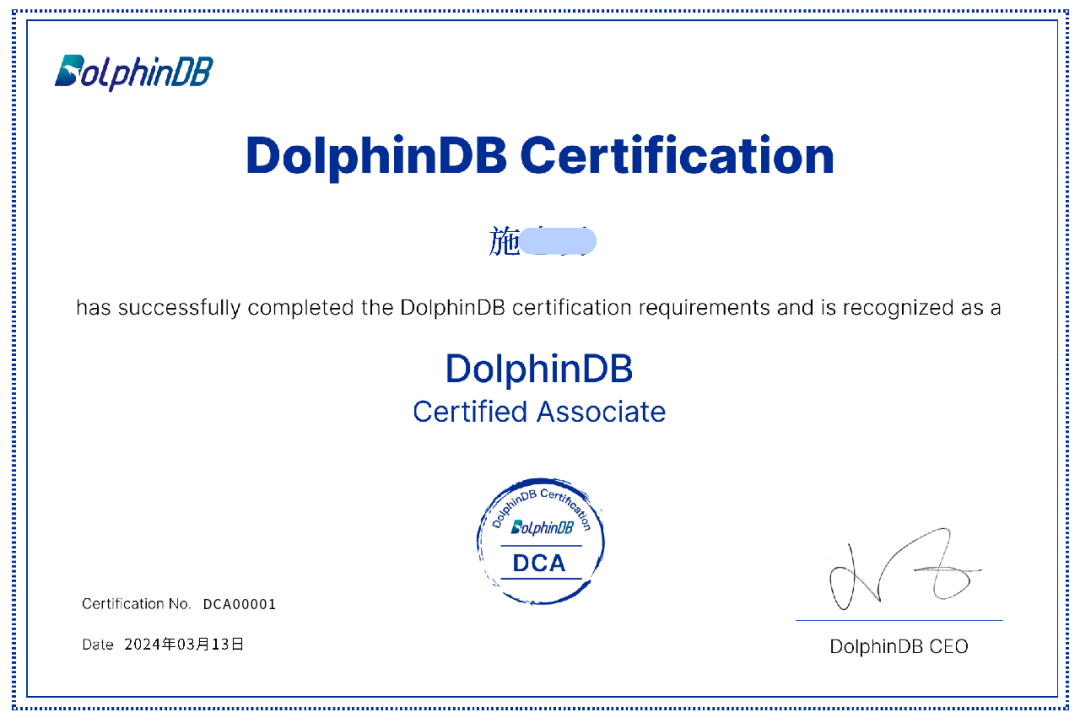Image resolution: width=1080 pixels, height=723 pixels.
Task: Click the 'Certification No.' label
Action: tap(136, 604)
